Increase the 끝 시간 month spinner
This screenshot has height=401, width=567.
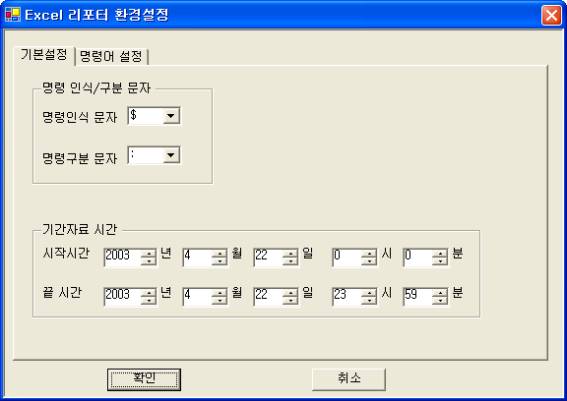[x=219, y=293]
